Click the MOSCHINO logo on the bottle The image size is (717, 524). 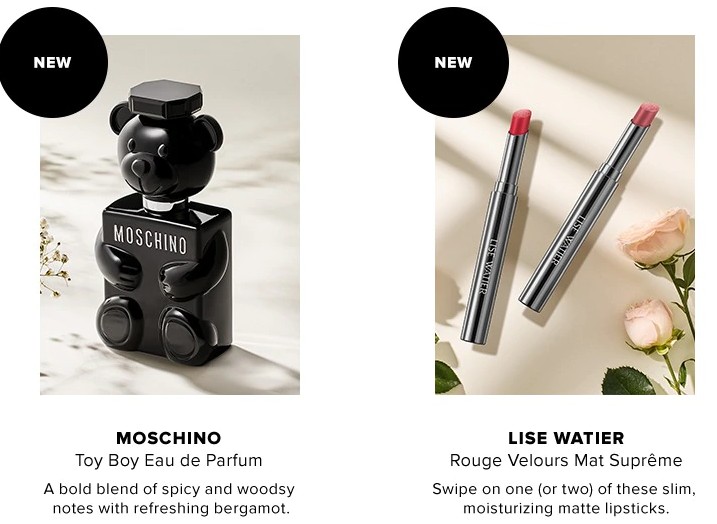click(x=150, y=239)
